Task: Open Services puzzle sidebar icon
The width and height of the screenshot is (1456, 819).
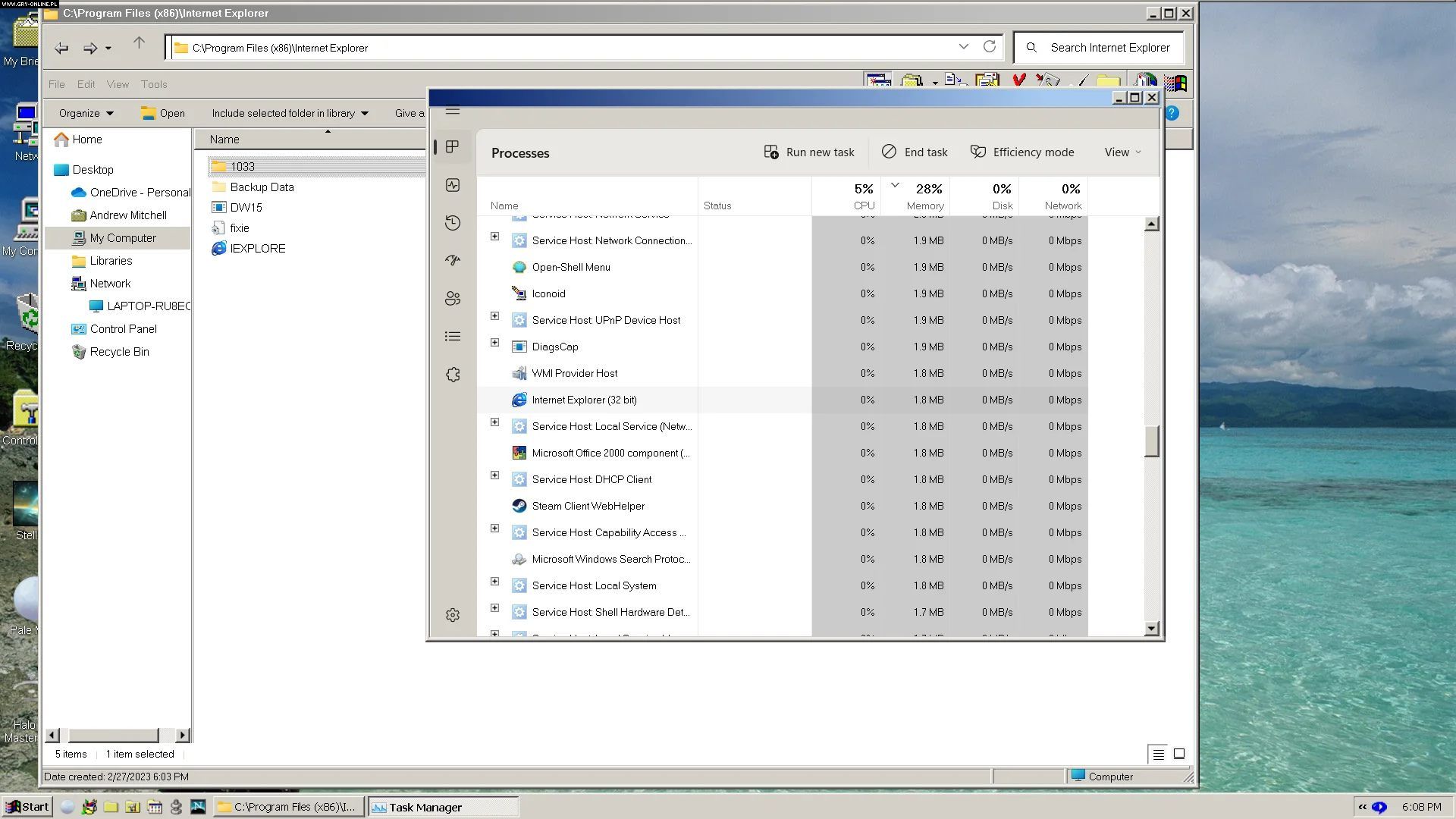Action: coord(453,375)
